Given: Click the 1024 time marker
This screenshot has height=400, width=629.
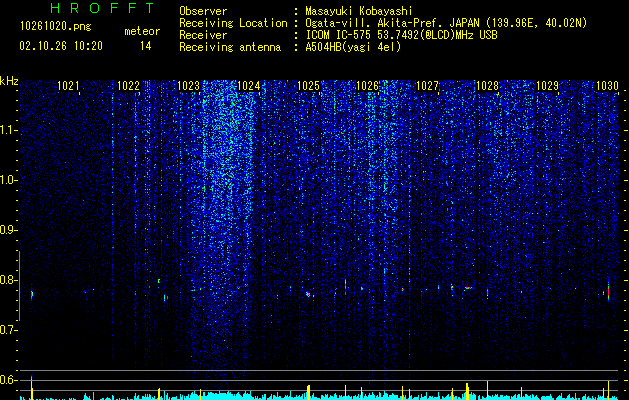Looking at the screenshot, I should pyautogui.click(x=249, y=85).
